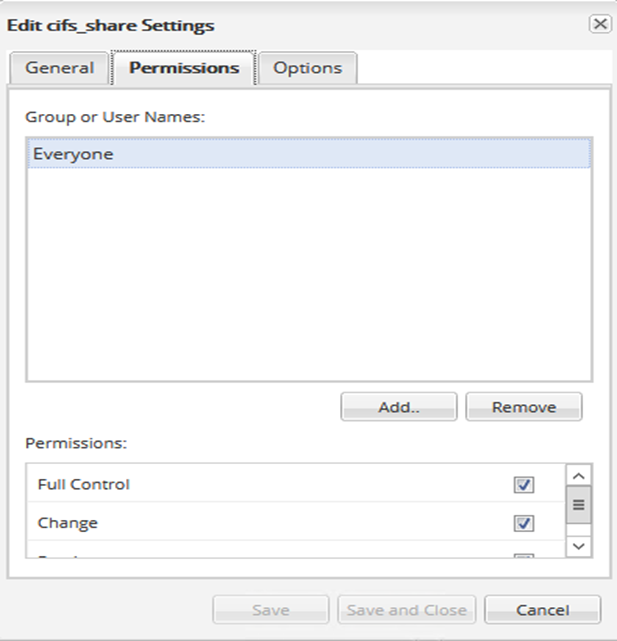Click the Save and Close button
Viewport: 617px width, 641px height.
(406, 610)
